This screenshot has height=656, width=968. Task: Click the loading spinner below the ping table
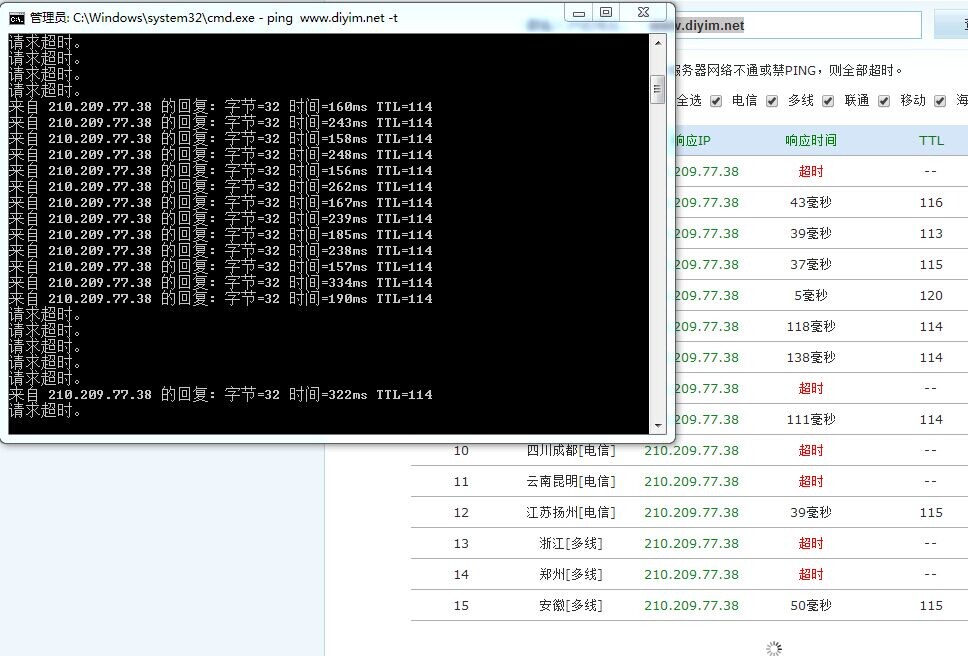[774, 648]
